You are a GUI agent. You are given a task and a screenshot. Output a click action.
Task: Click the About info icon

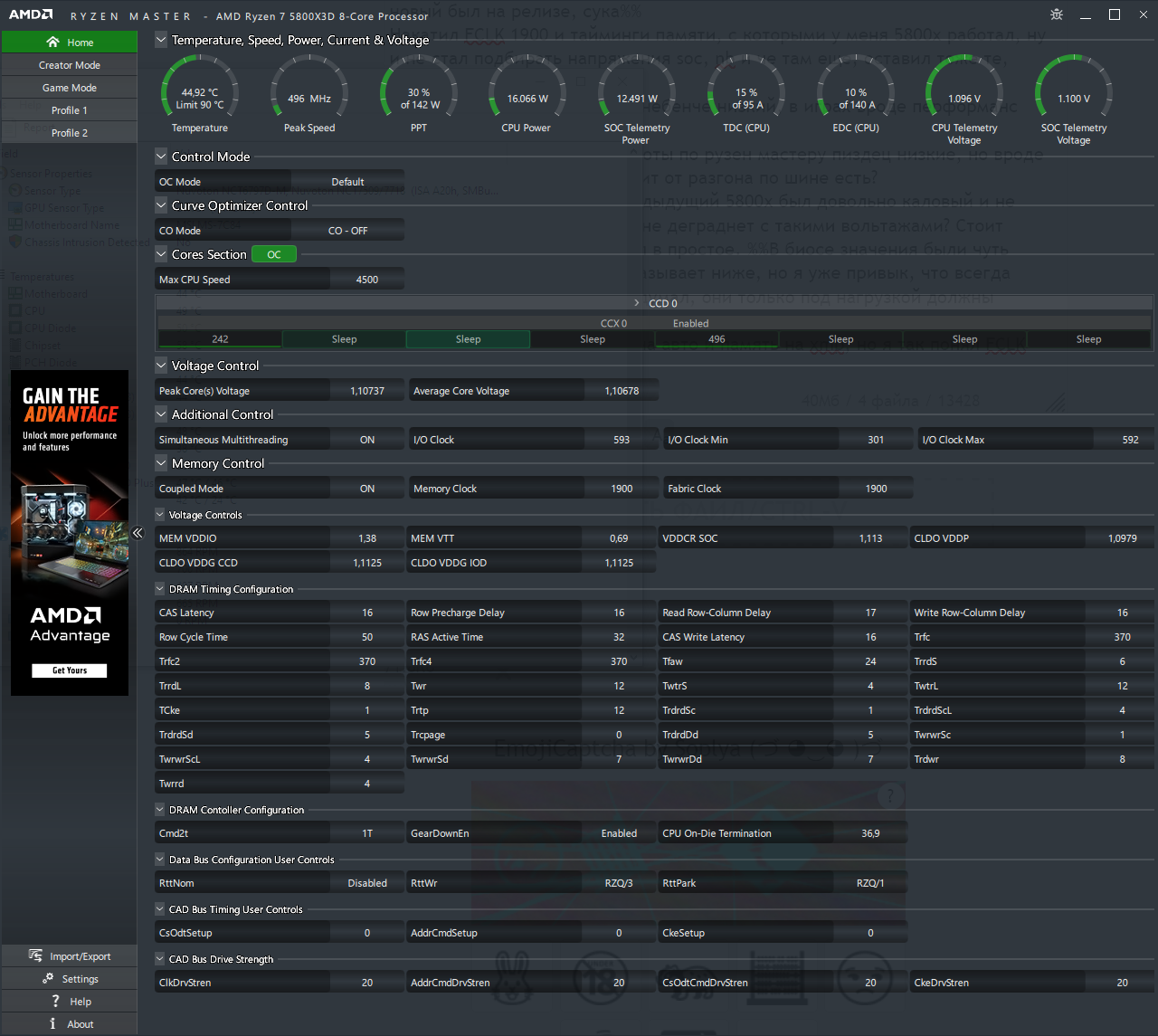(52, 1023)
